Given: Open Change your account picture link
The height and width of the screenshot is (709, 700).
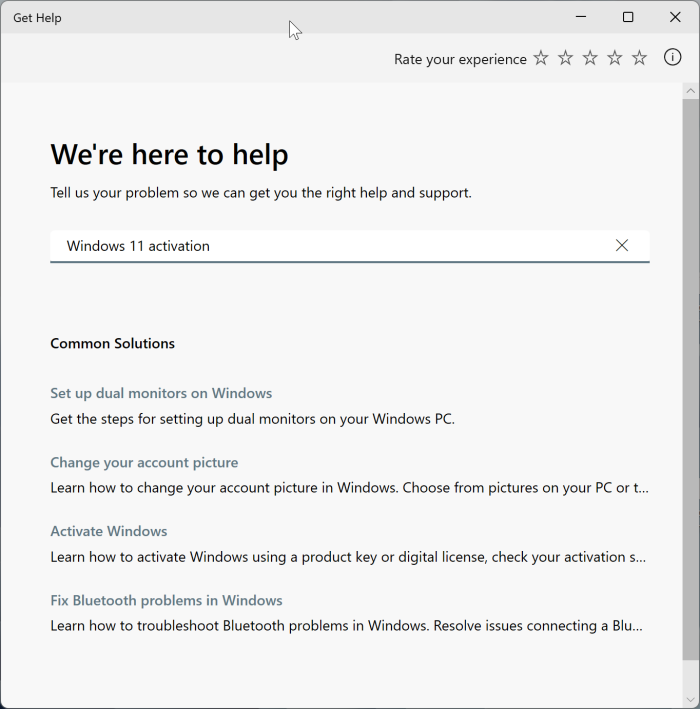Looking at the screenshot, I should (144, 462).
